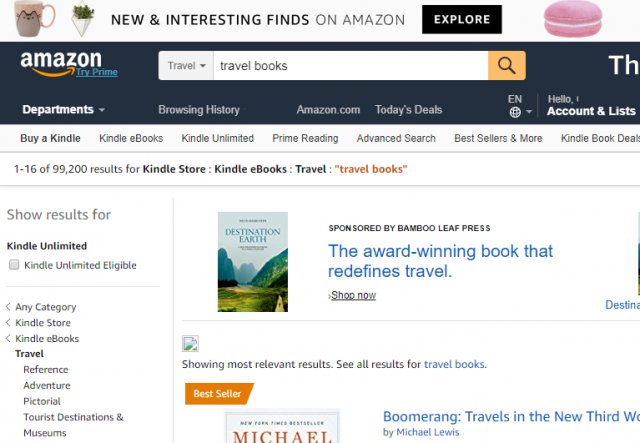Viewport: 640px width, 443px height.
Task: Check Kindle Unlimited Eligible checkbox
Action: tap(14, 265)
